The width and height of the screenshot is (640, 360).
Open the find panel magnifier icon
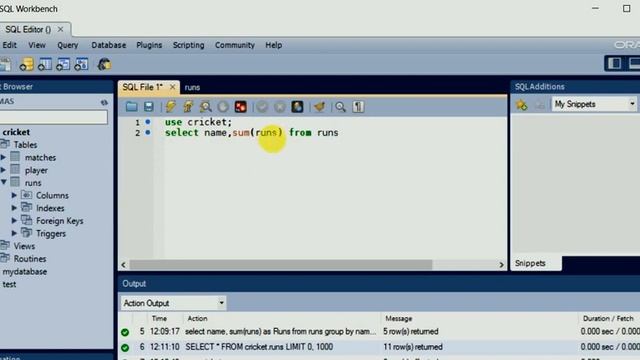[x=340, y=107]
